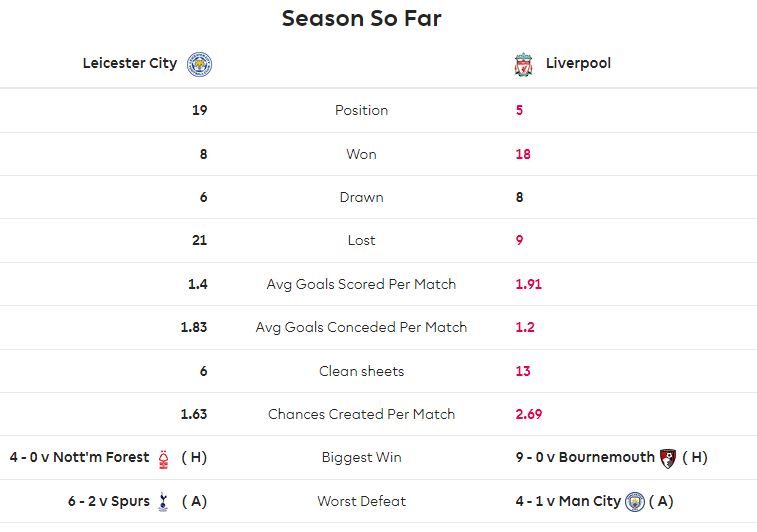Click the Man City badge icon
Screen dimensions: 757x532
635,502
